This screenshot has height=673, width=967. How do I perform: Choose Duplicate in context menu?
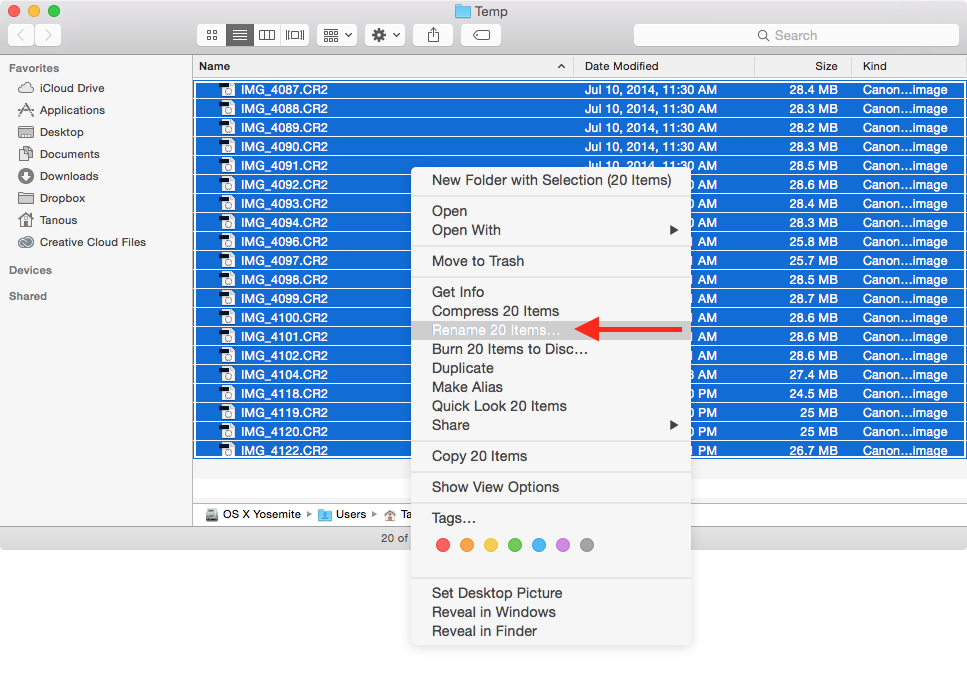tap(551, 368)
